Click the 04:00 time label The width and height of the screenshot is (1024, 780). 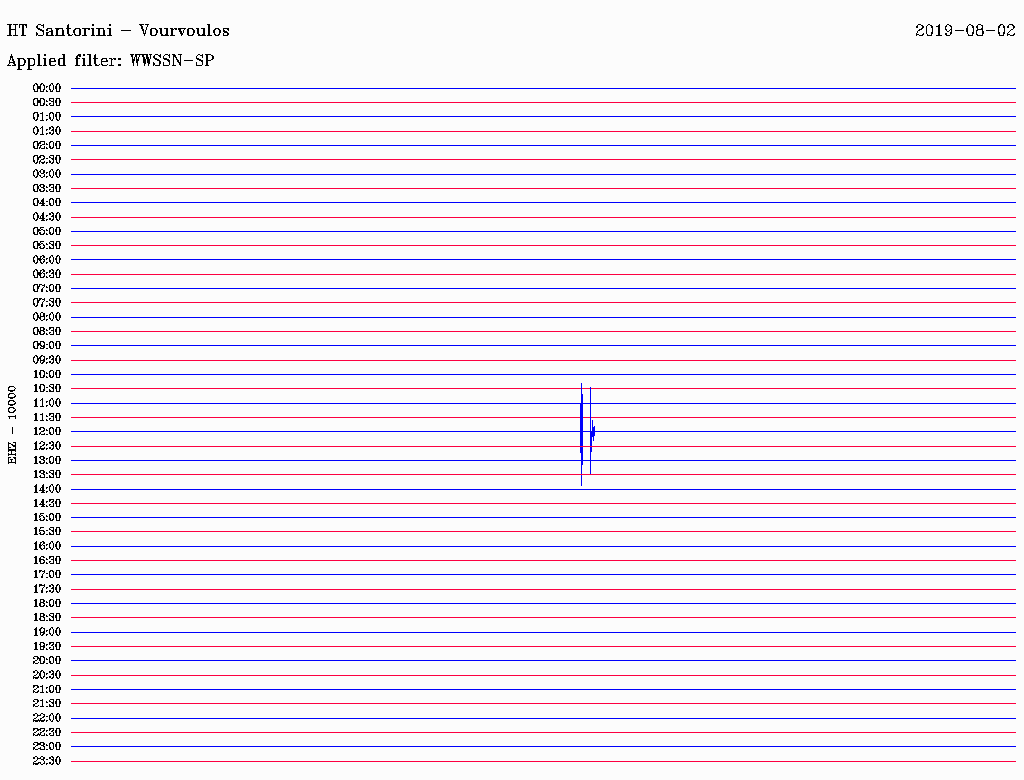click(x=47, y=203)
